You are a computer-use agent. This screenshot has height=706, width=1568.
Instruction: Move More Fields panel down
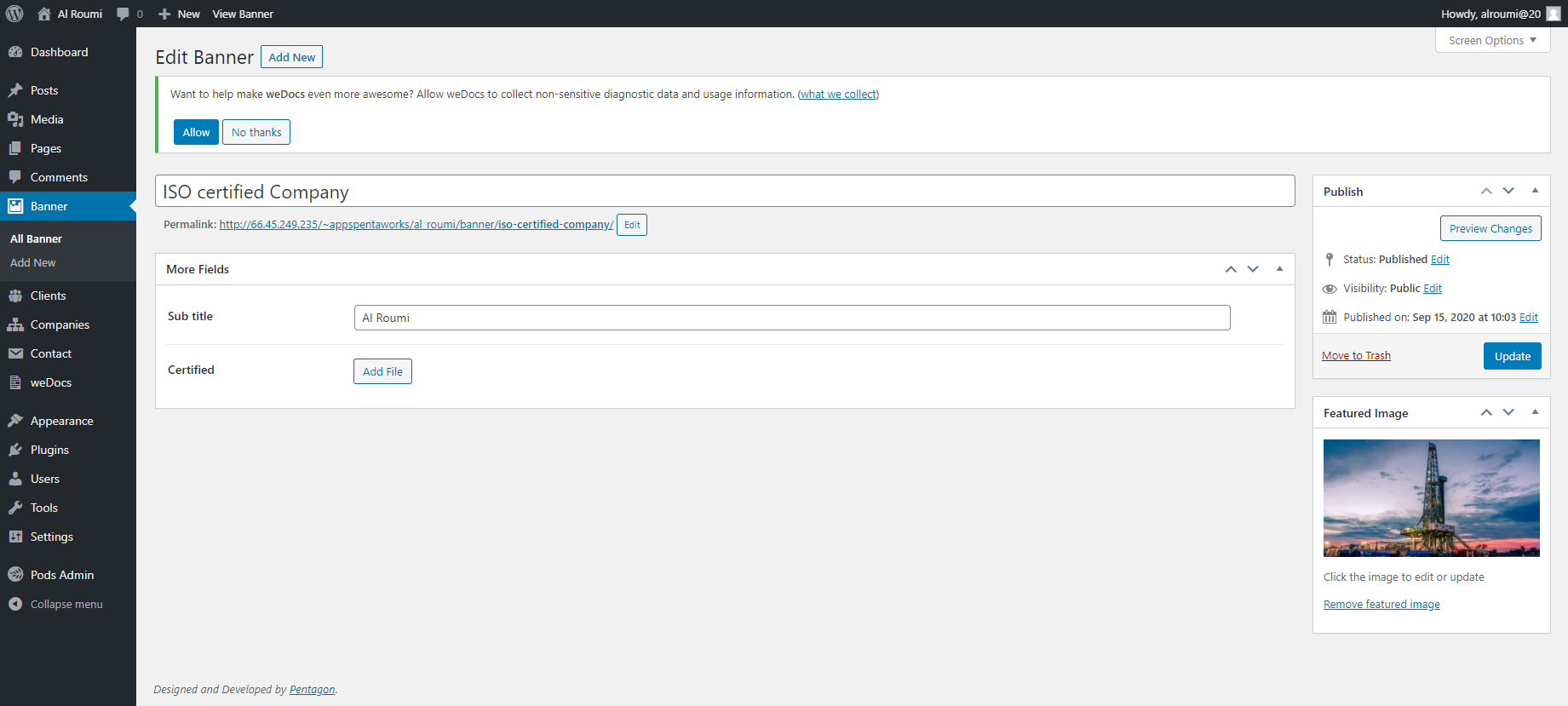click(1253, 269)
